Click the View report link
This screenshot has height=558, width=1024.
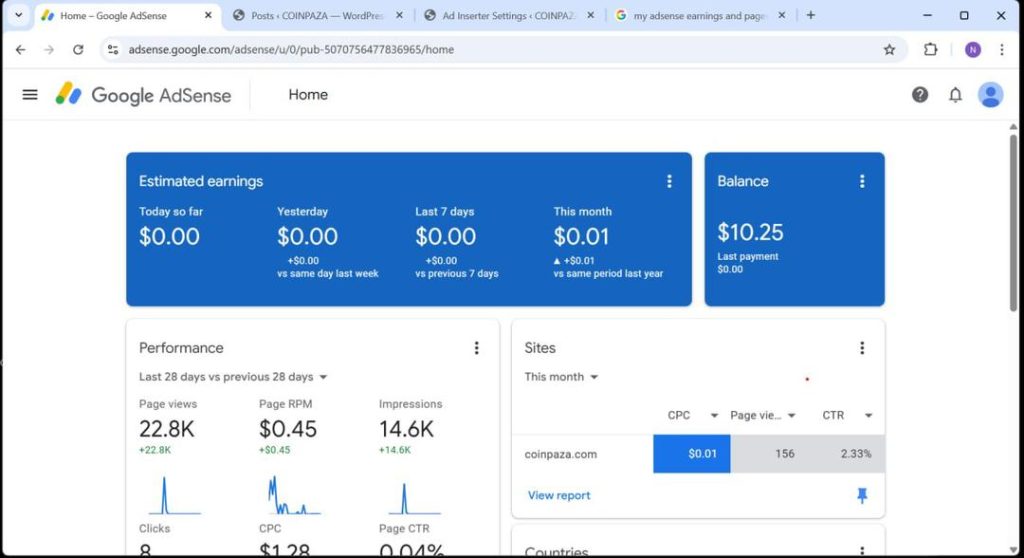pyautogui.click(x=559, y=496)
